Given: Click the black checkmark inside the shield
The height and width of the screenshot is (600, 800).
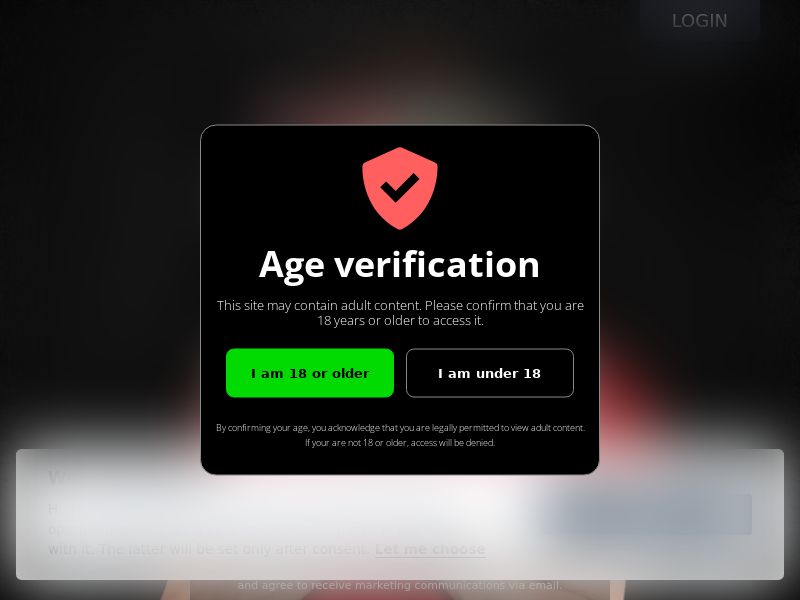Looking at the screenshot, I should (399, 187).
